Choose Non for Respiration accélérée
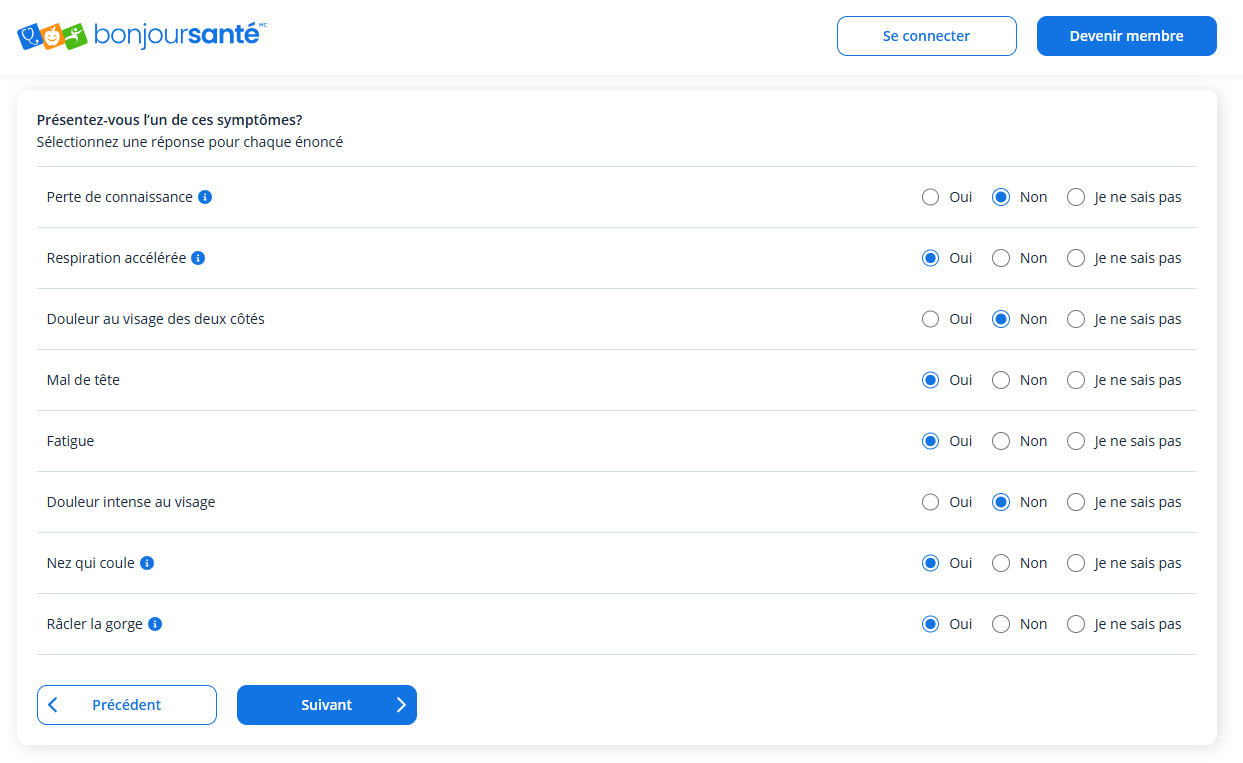The height and width of the screenshot is (763, 1243). click(1001, 258)
